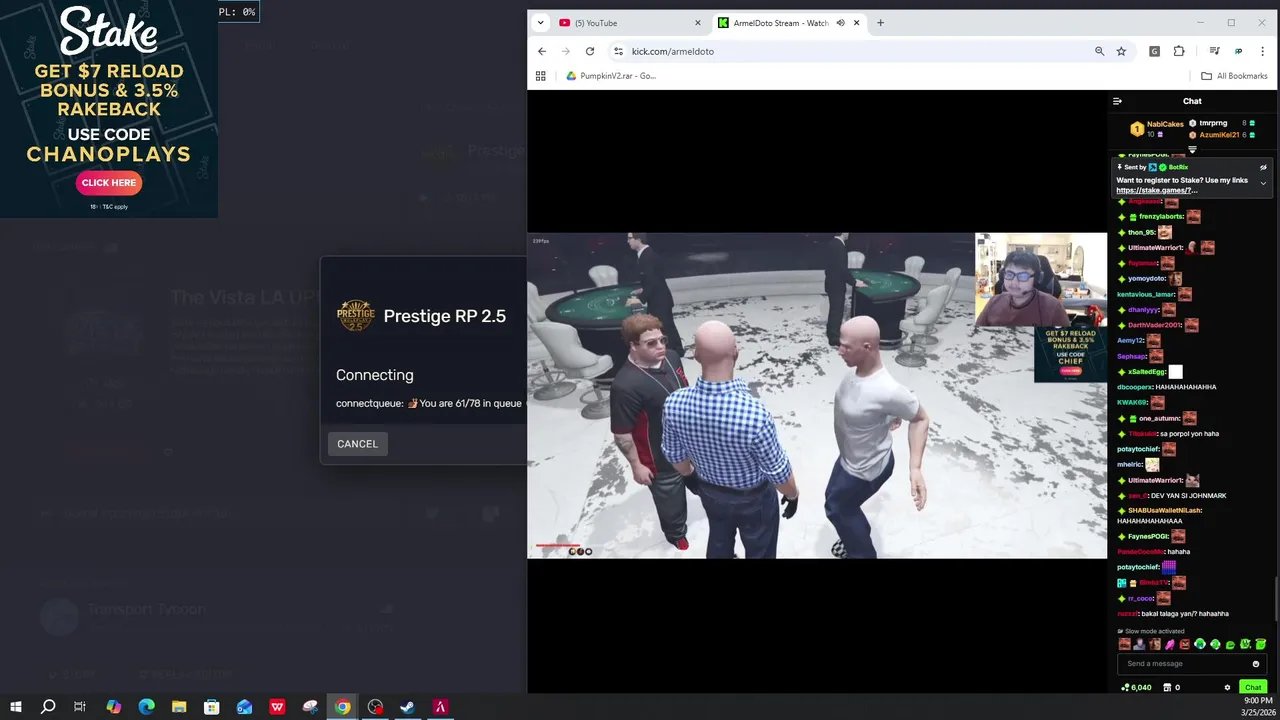The image size is (1280, 720).
Task: Cancel the Prestige RP 2.5 connection
Action: click(357, 444)
